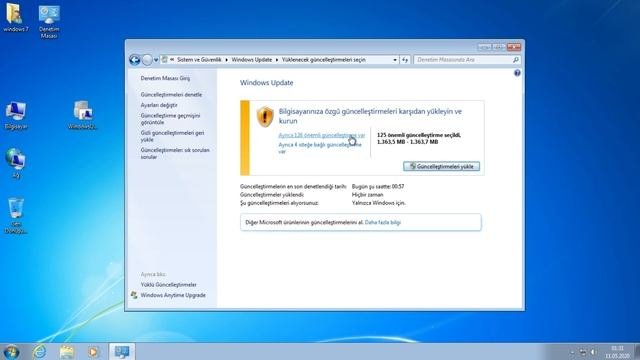This screenshot has height=360, width=640.
Task: Open Denetim Masası Giriş link
Action: pos(165,78)
